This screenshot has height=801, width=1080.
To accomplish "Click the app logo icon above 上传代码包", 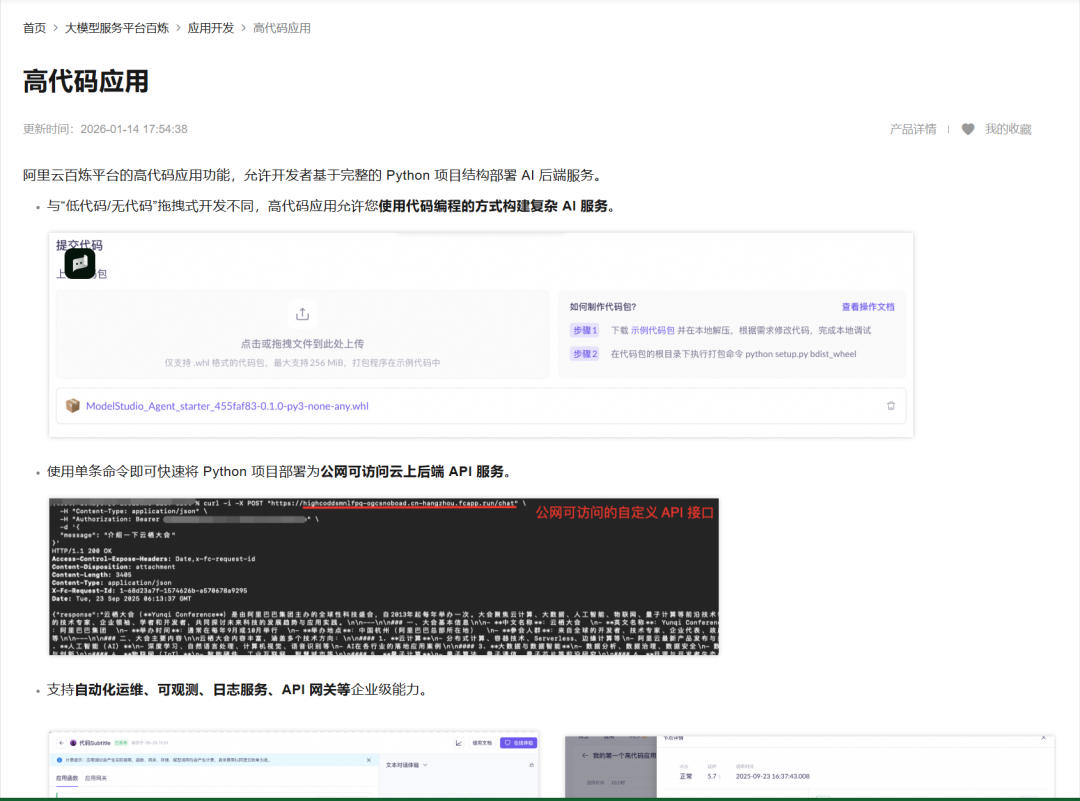I will [79, 262].
